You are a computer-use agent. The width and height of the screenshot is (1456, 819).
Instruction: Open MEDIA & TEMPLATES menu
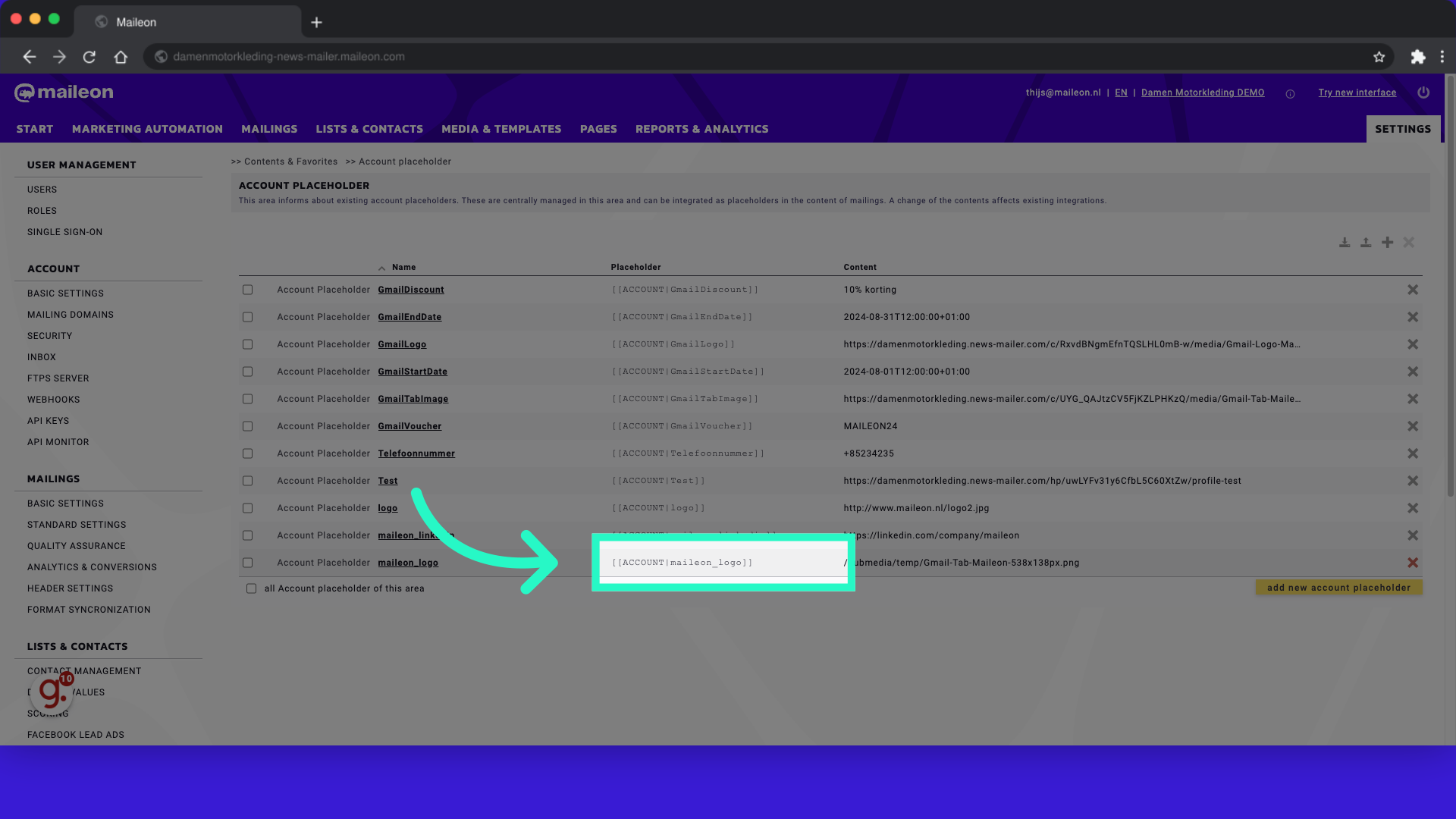(501, 129)
